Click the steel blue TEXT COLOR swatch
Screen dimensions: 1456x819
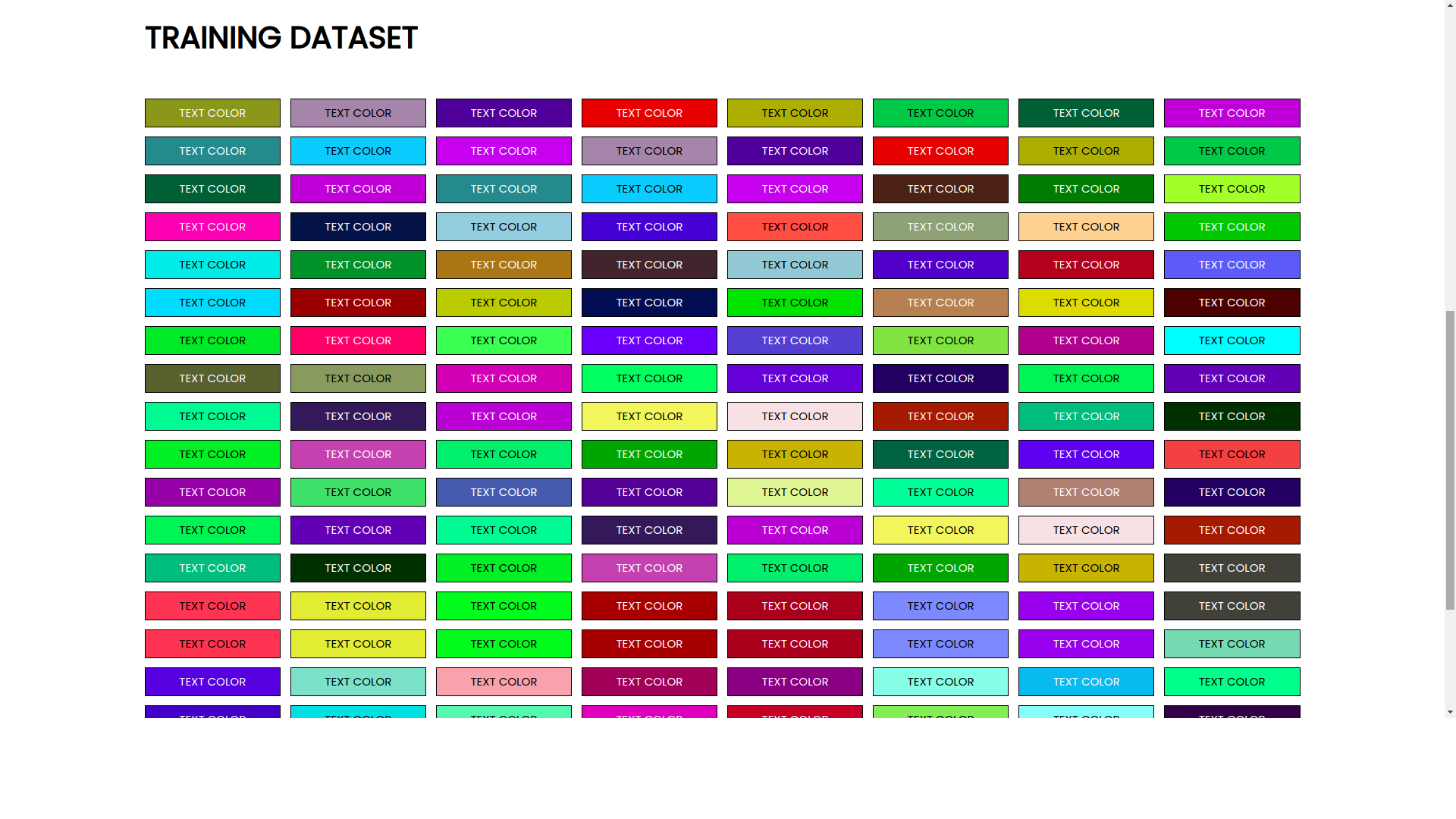point(504,492)
